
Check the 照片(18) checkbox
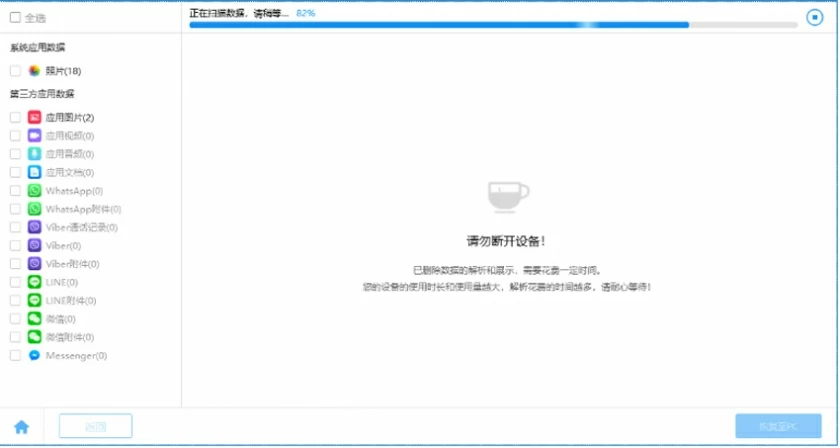(x=15, y=71)
